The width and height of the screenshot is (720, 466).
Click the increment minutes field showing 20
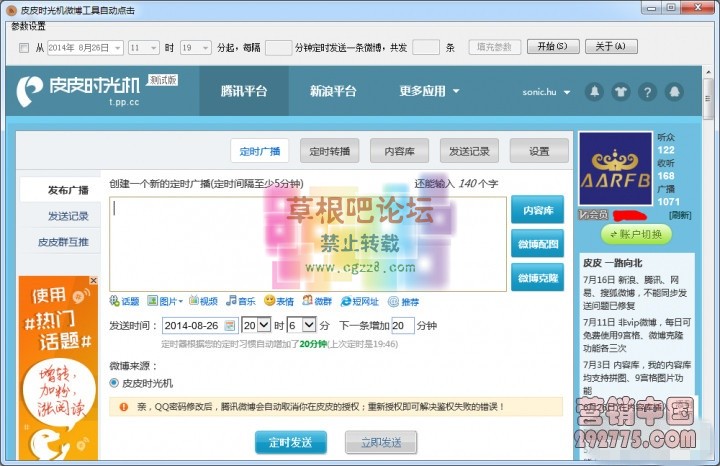pos(403,326)
